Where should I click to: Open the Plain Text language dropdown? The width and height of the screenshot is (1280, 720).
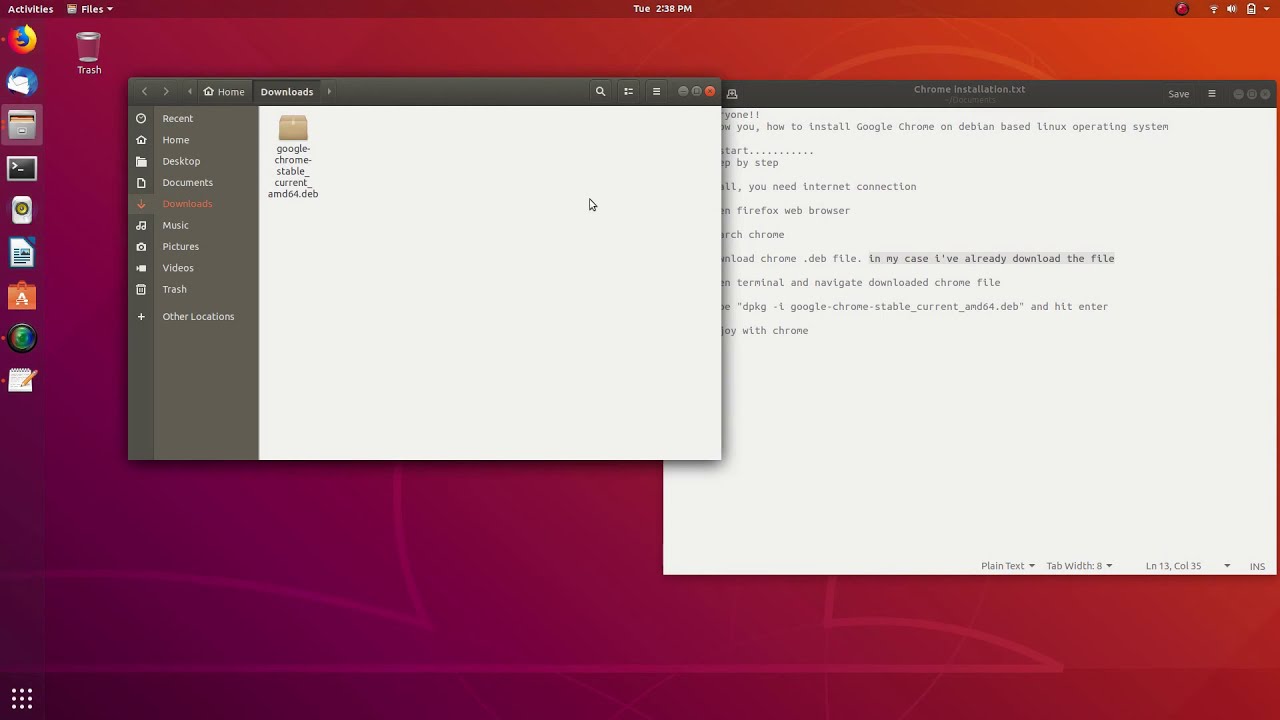pos(1008,566)
